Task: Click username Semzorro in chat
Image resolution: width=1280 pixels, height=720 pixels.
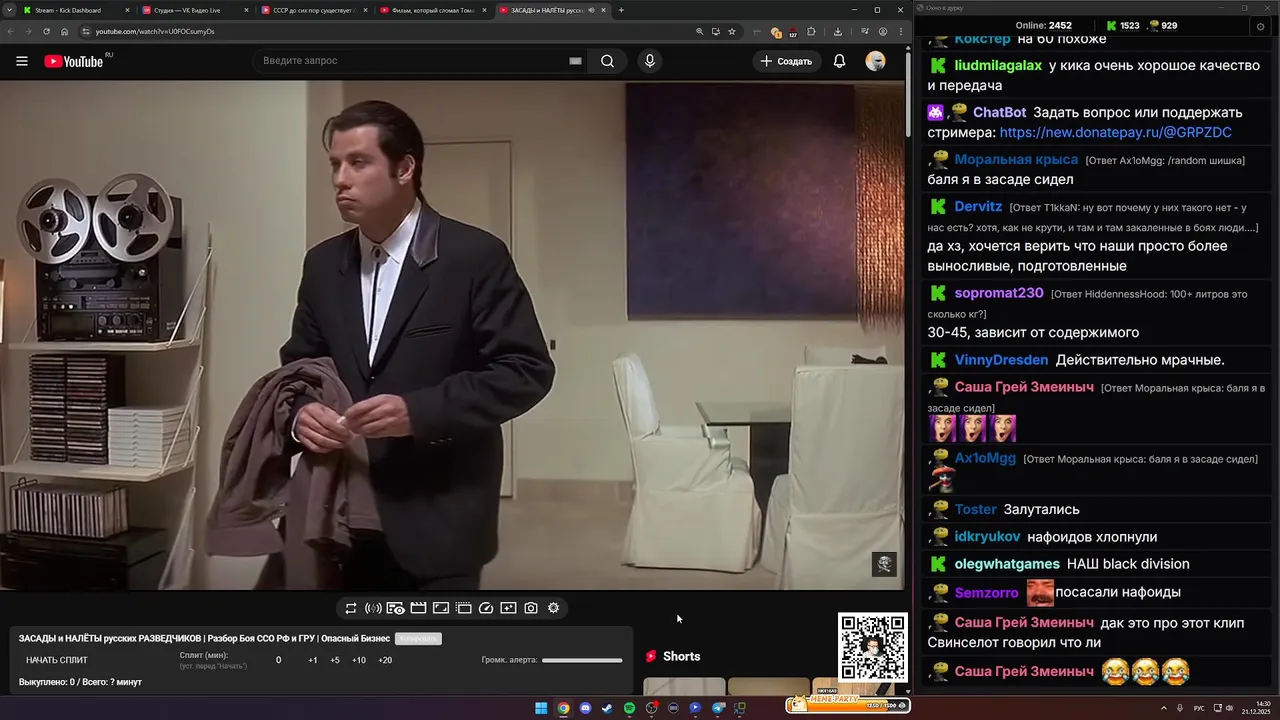Action: (986, 593)
